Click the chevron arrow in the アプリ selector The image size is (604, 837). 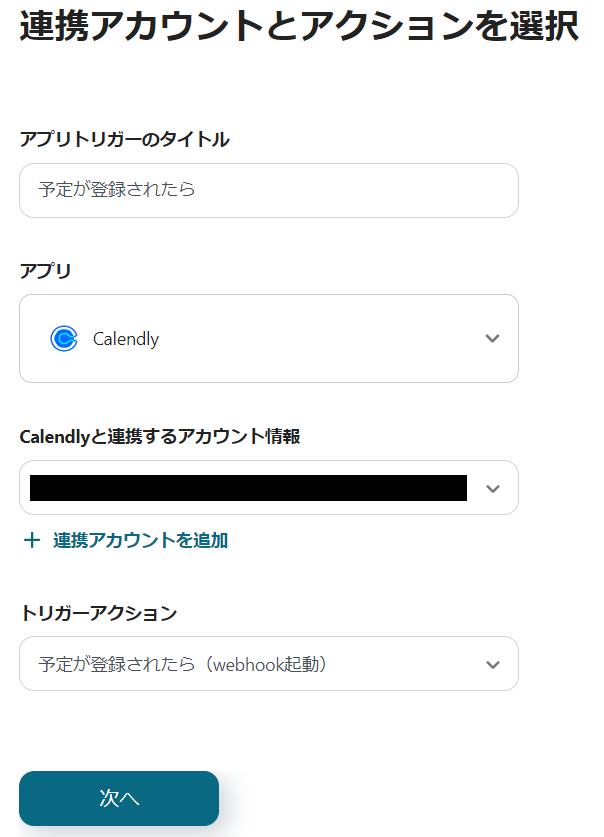pyautogui.click(x=491, y=339)
